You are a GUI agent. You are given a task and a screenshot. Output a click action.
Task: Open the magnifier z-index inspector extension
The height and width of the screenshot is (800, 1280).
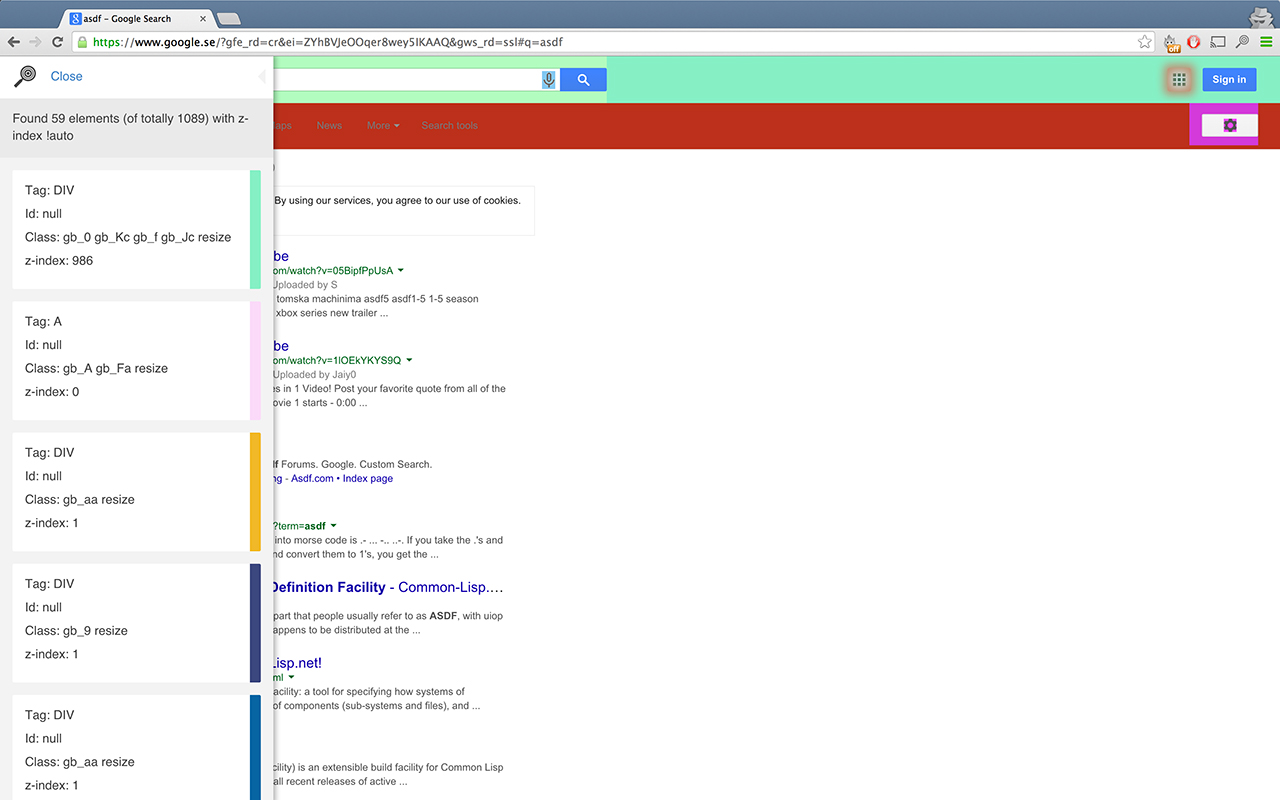click(x=1240, y=41)
